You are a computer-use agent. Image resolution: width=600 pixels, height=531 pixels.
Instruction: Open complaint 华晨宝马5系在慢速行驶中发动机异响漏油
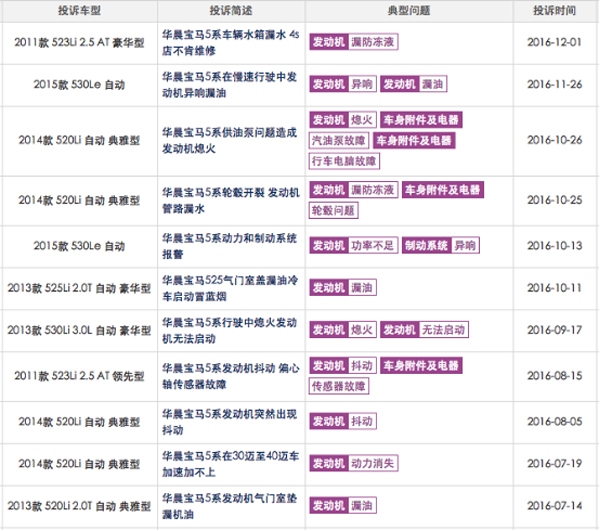[230, 85]
